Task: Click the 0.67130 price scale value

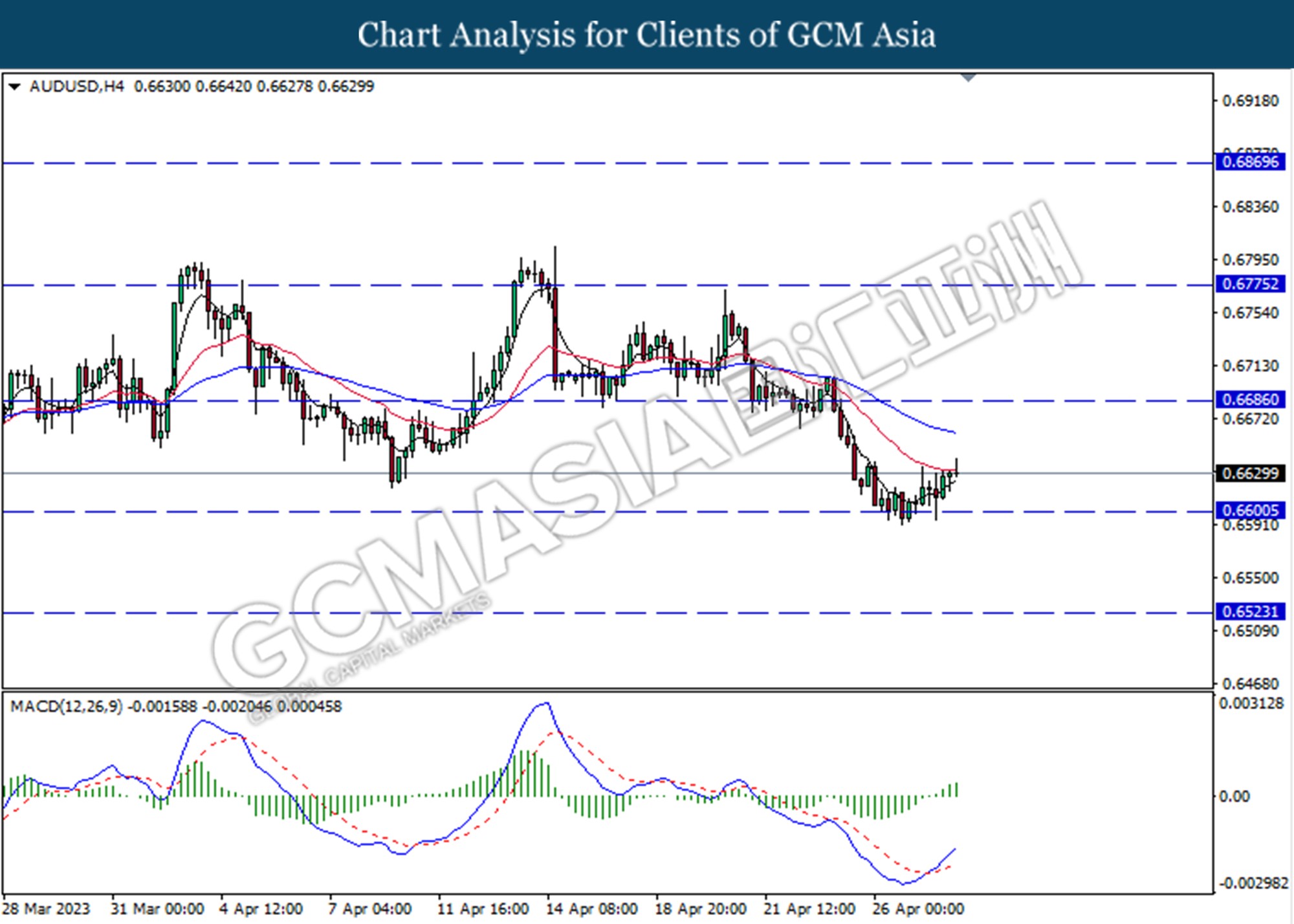Action: pyautogui.click(x=1250, y=366)
